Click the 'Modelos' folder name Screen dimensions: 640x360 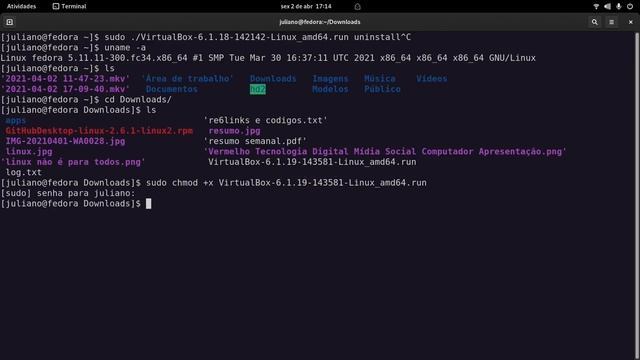pyautogui.click(x=330, y=89)
